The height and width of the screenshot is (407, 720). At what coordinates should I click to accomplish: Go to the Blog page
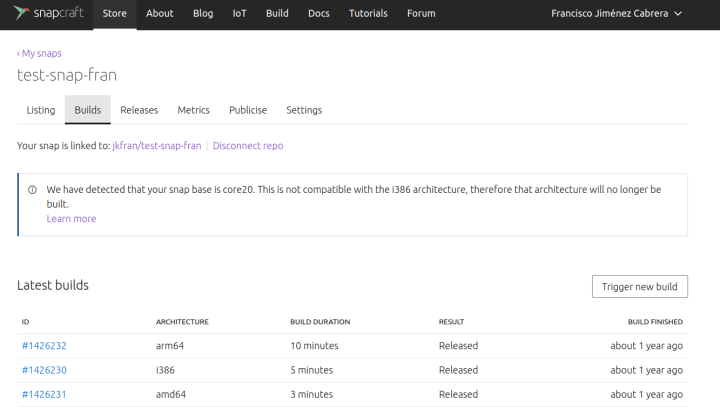point(203,14)
